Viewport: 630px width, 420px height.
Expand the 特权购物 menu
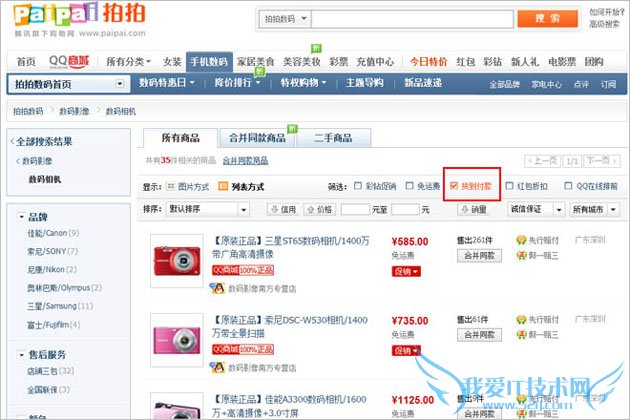[303, 83]
